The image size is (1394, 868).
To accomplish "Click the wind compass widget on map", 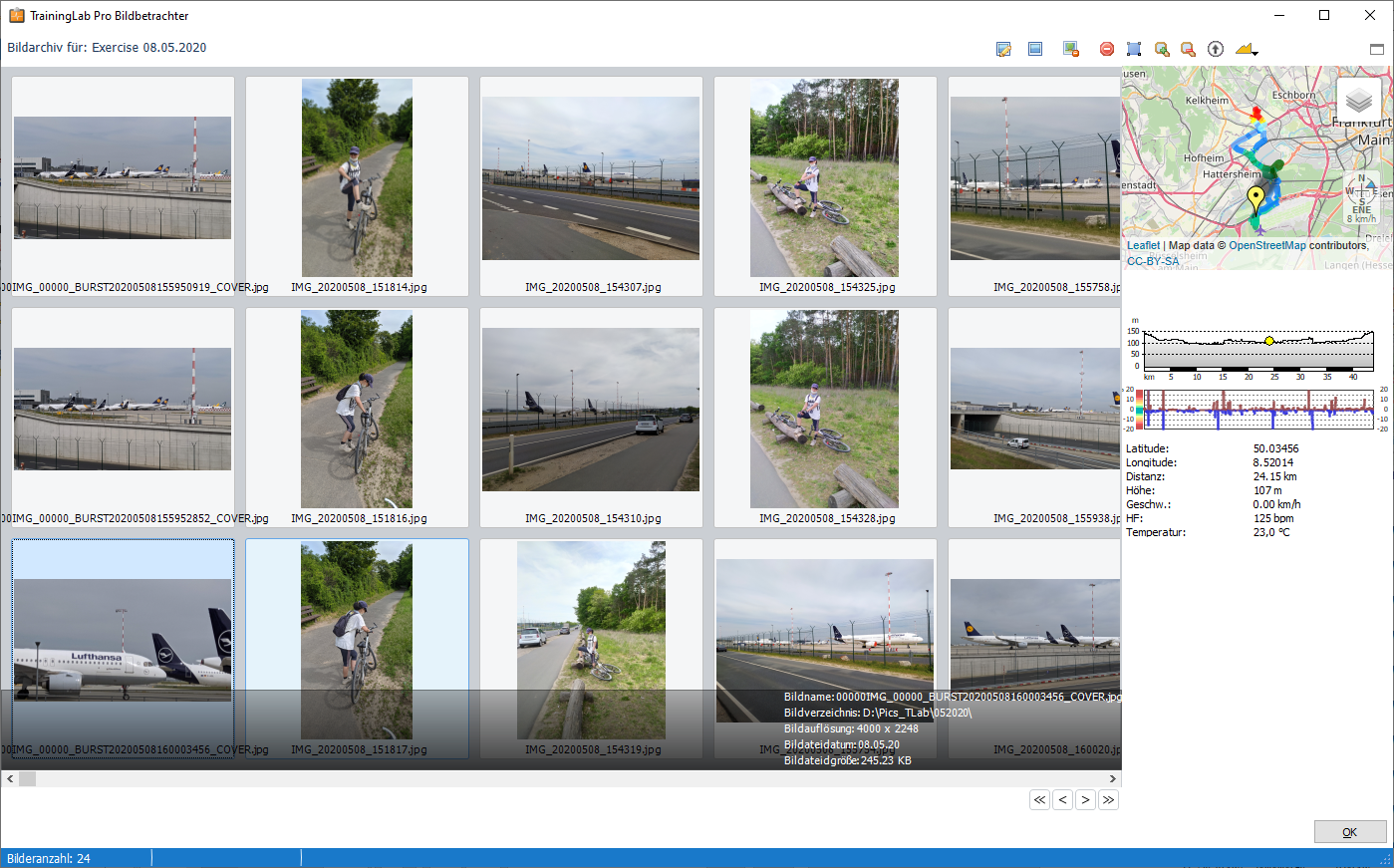I will (x=1361, y=197).
